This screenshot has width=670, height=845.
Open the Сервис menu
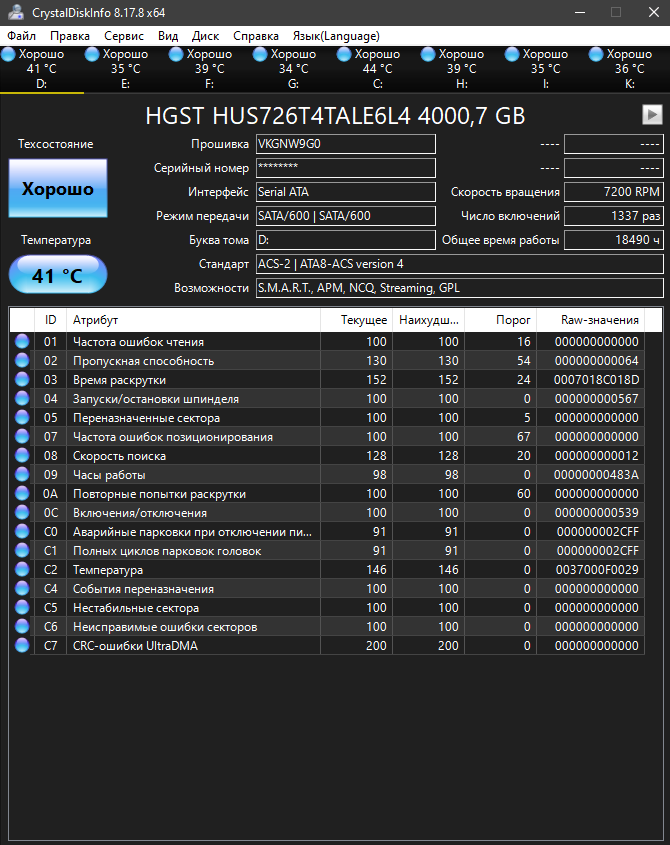coord(124,36)
